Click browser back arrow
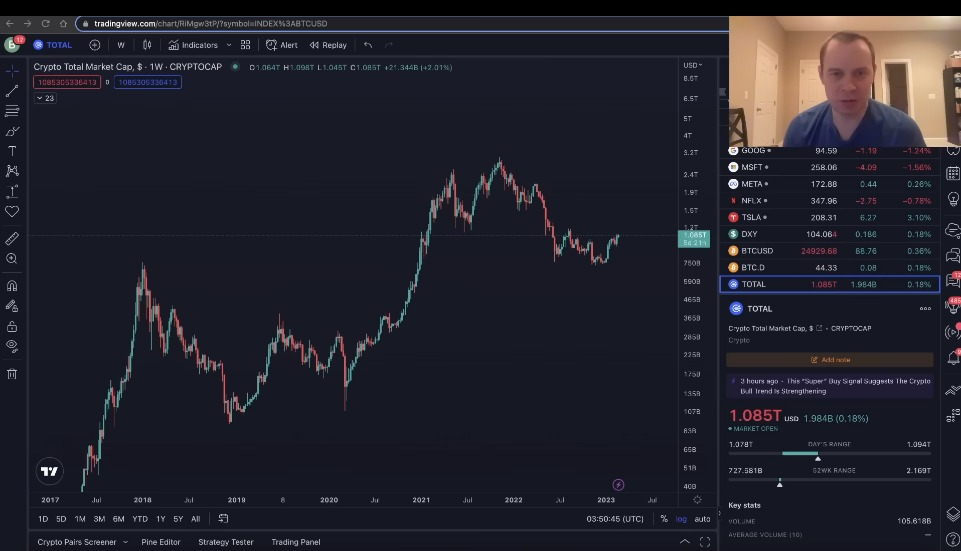The image size is (961, 551). (x=10, y=23)
